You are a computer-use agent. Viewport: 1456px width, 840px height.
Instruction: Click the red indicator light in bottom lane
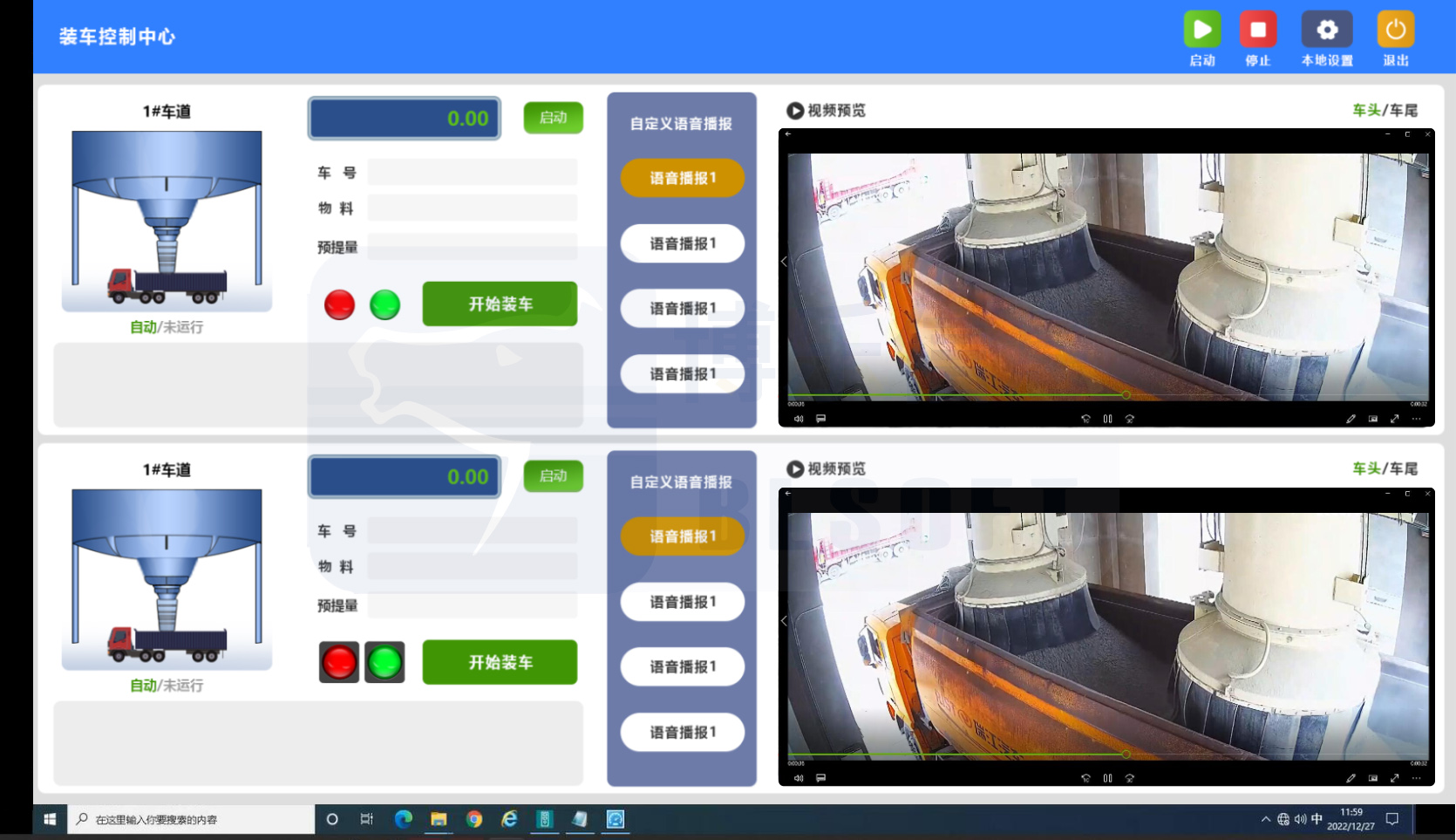pos(339,662)
